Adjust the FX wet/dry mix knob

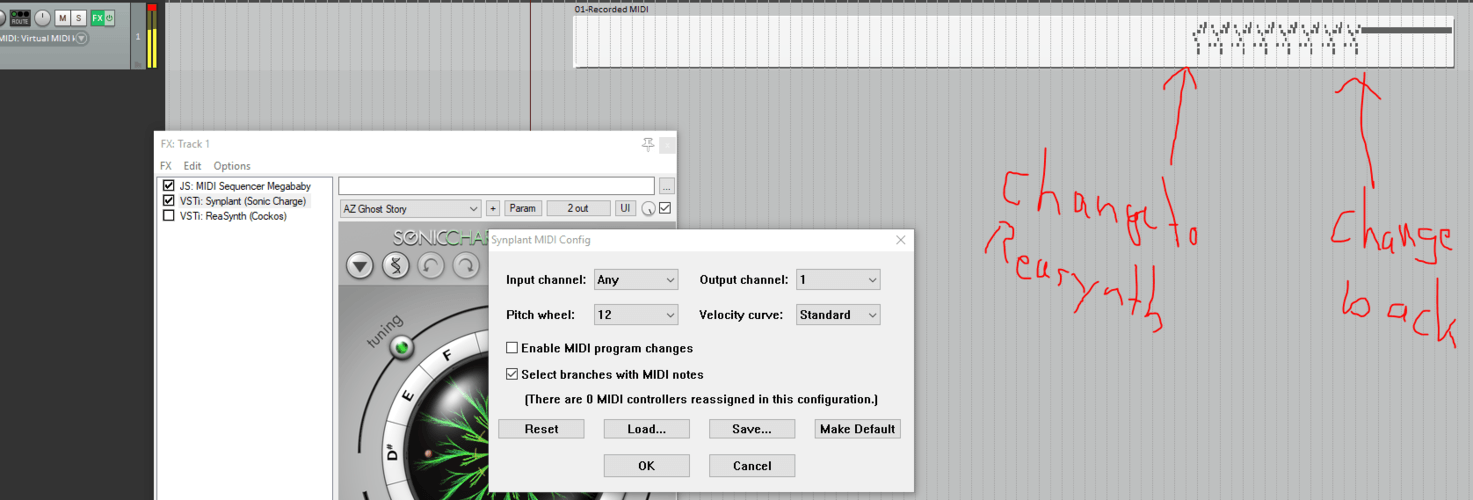[x=649, y=209]
